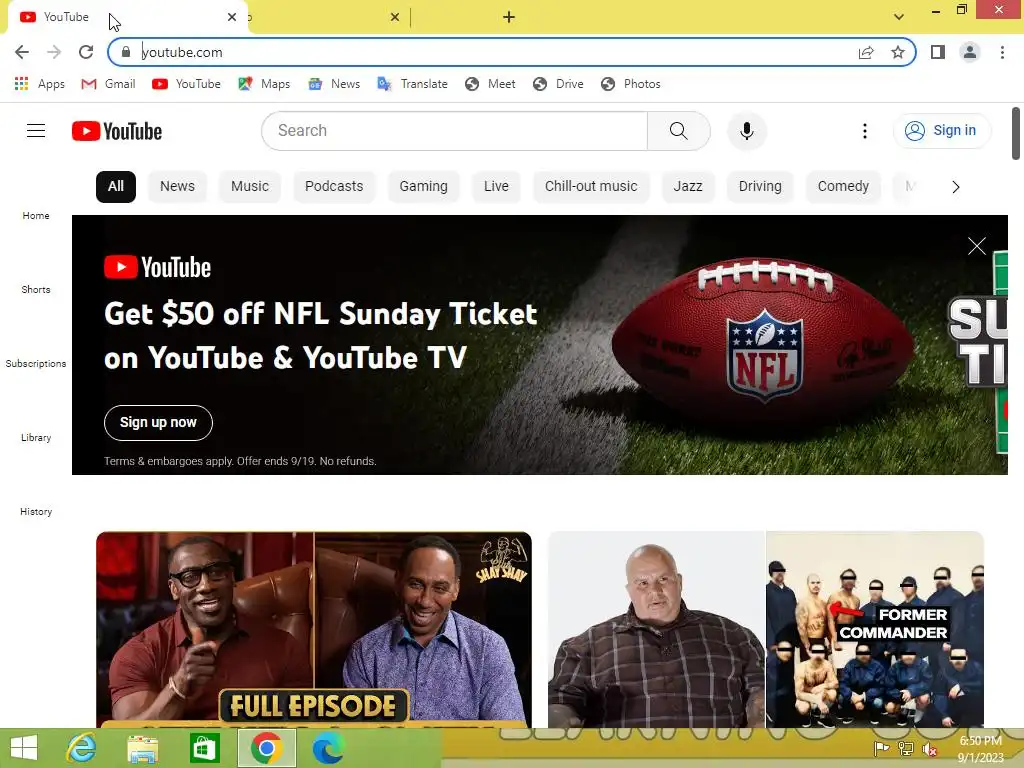
Task: Open the Gmail bookmark
Action: [108, 84]
